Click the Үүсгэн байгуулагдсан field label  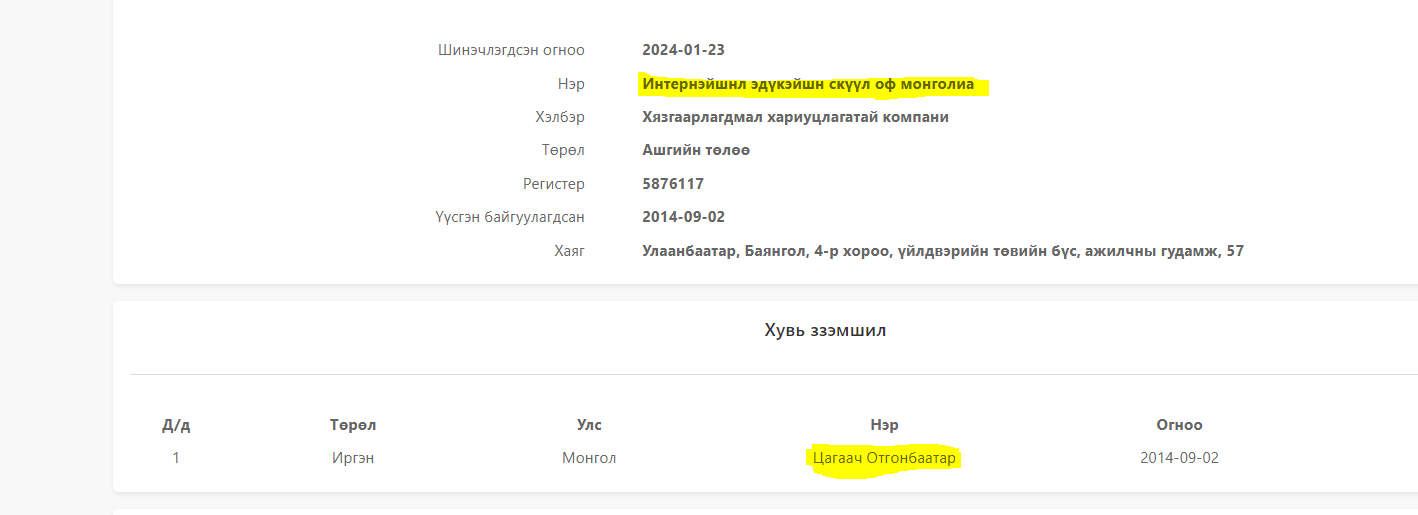click(x=510, y=217)
